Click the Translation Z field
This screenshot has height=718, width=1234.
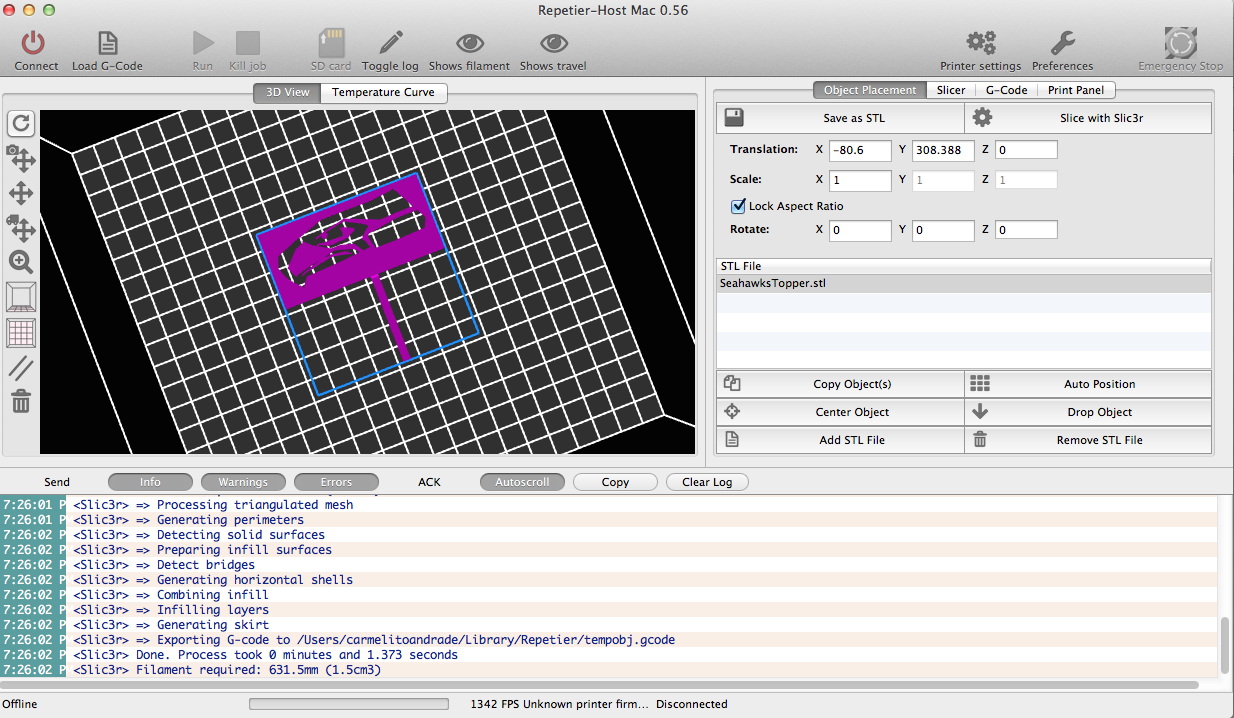[1026, 150]
